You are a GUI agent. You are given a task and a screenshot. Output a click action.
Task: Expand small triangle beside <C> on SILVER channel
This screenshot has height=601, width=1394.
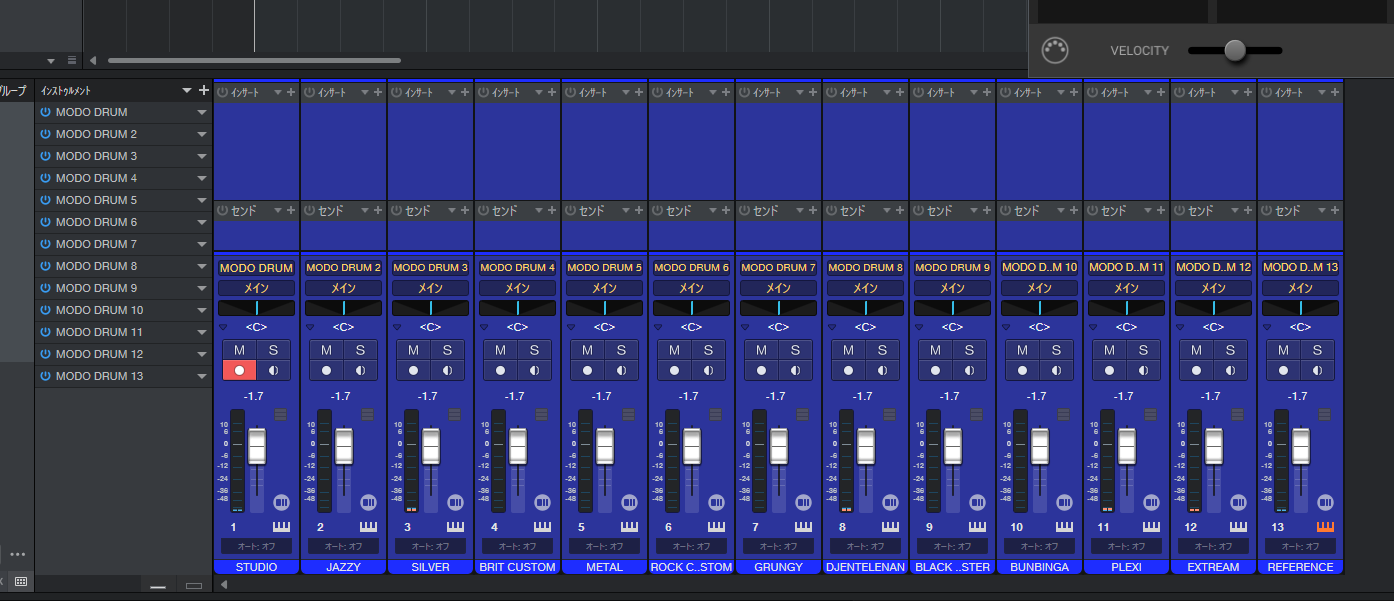click(x=397, y=327)
